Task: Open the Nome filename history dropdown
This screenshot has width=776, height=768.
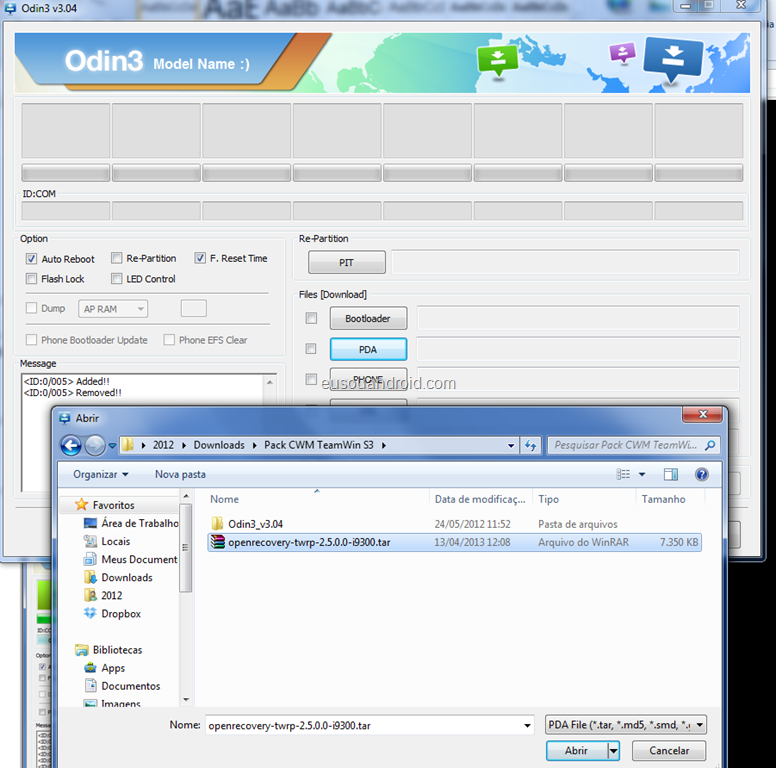Action: (x=527, y=725)
